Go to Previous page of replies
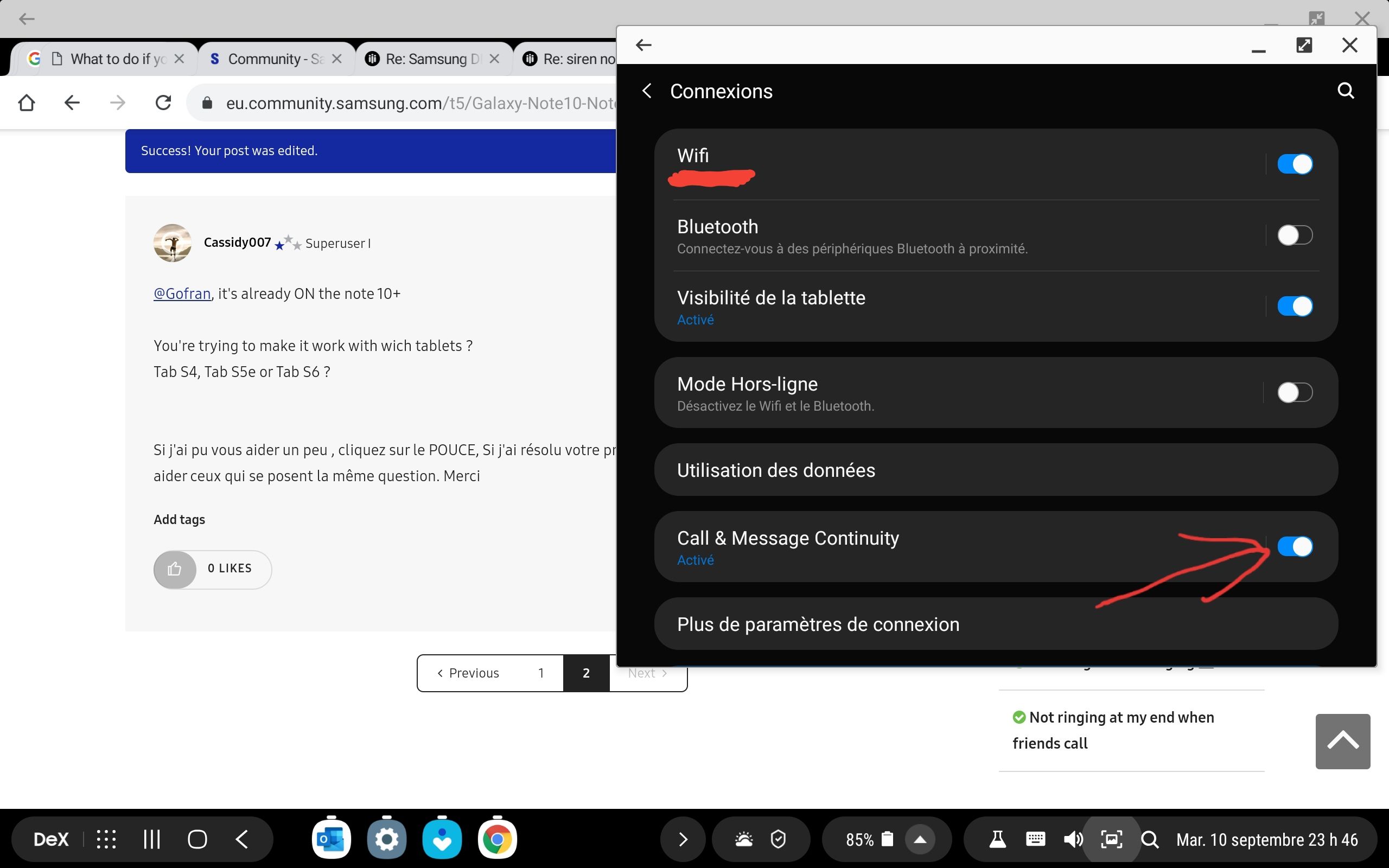The height and width of the screenshot is (868, 1389). [468, 673]
